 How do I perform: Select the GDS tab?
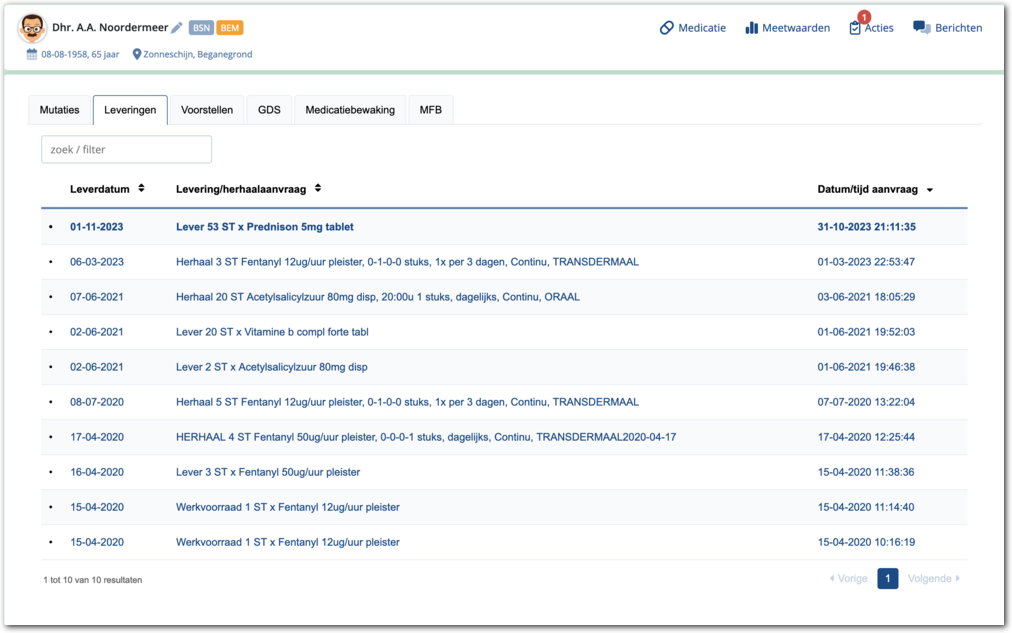click(x=269, y=110)
